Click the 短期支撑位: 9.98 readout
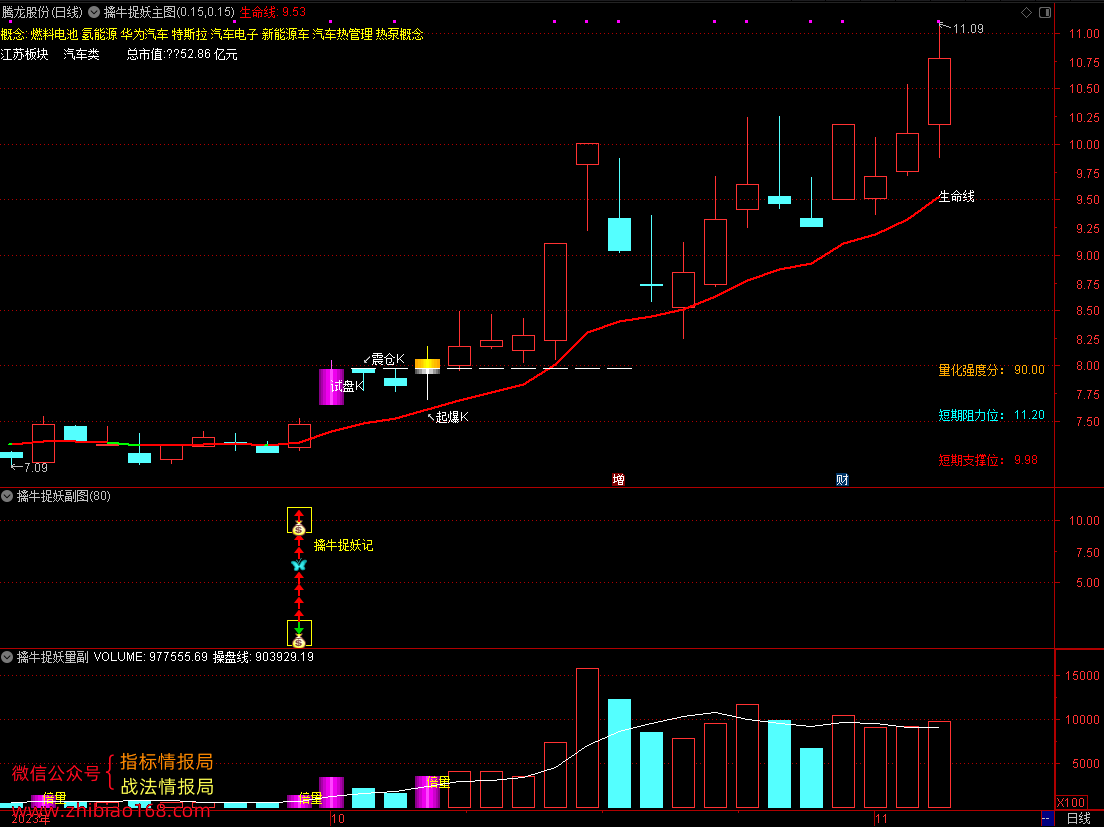1104x827 pixels. coord(988,460)
